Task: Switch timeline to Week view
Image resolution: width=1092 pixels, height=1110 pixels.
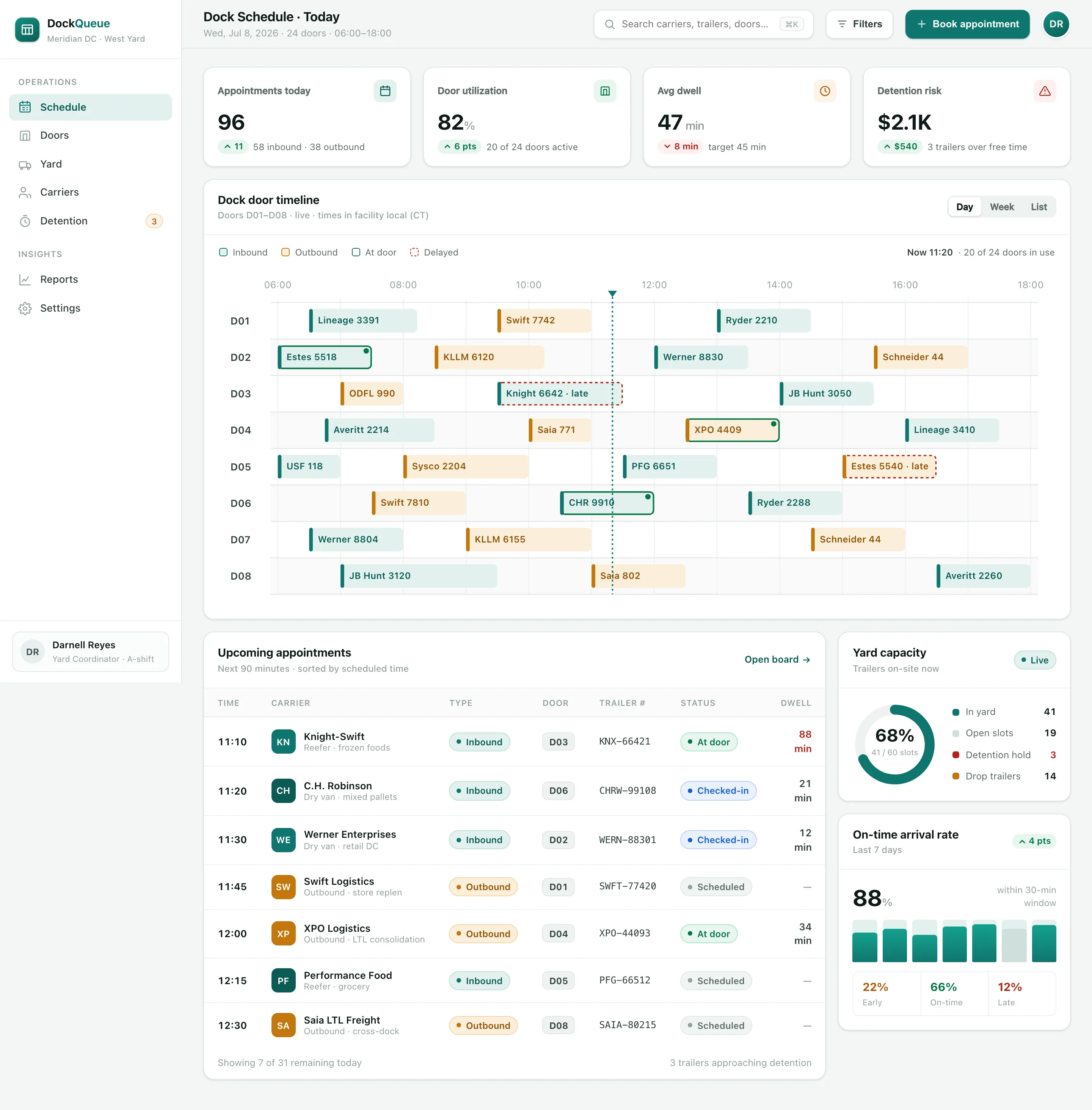Action: click(x=1001, y=207)
